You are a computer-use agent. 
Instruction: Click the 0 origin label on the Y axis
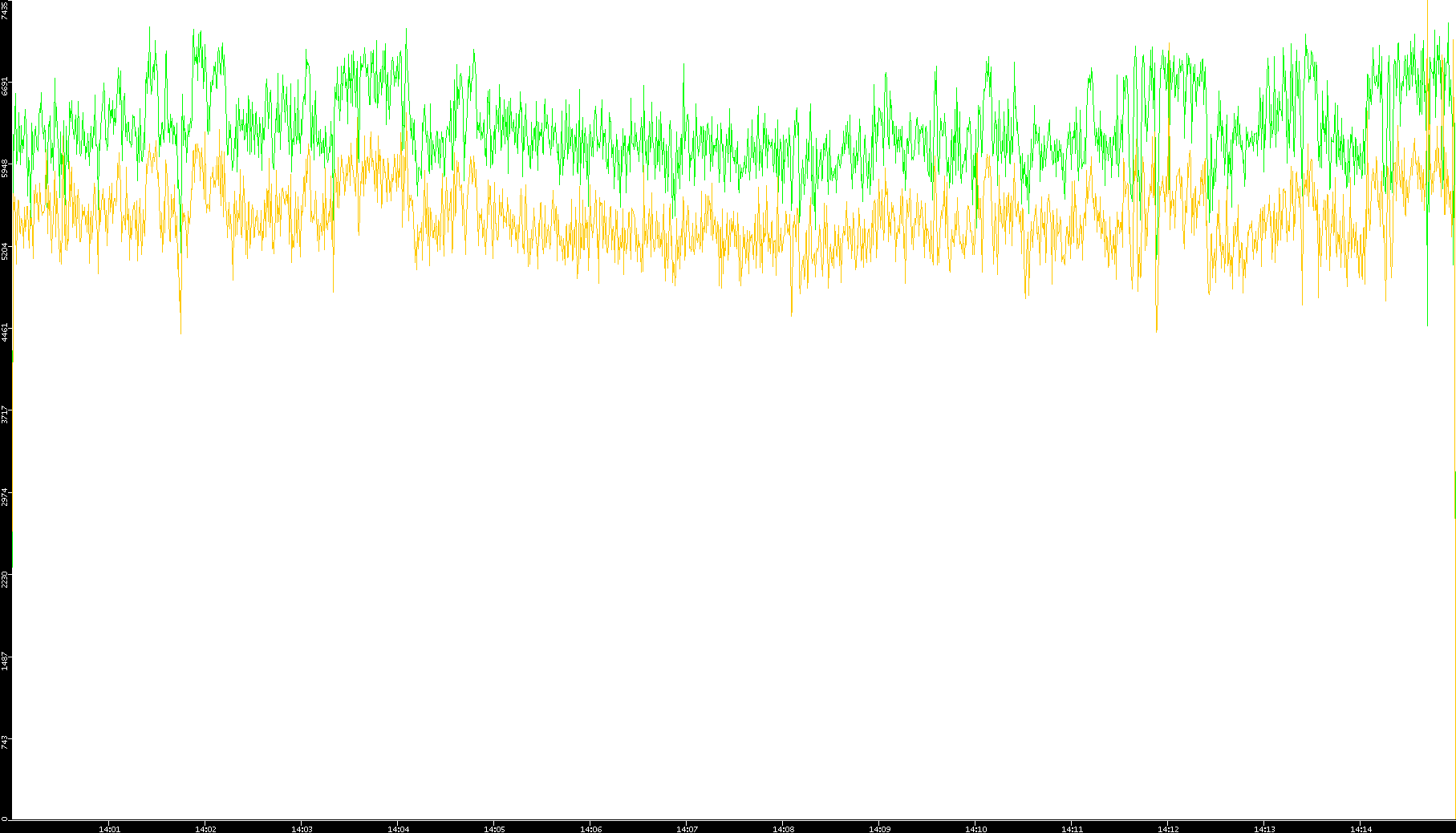tap(5, 819)
